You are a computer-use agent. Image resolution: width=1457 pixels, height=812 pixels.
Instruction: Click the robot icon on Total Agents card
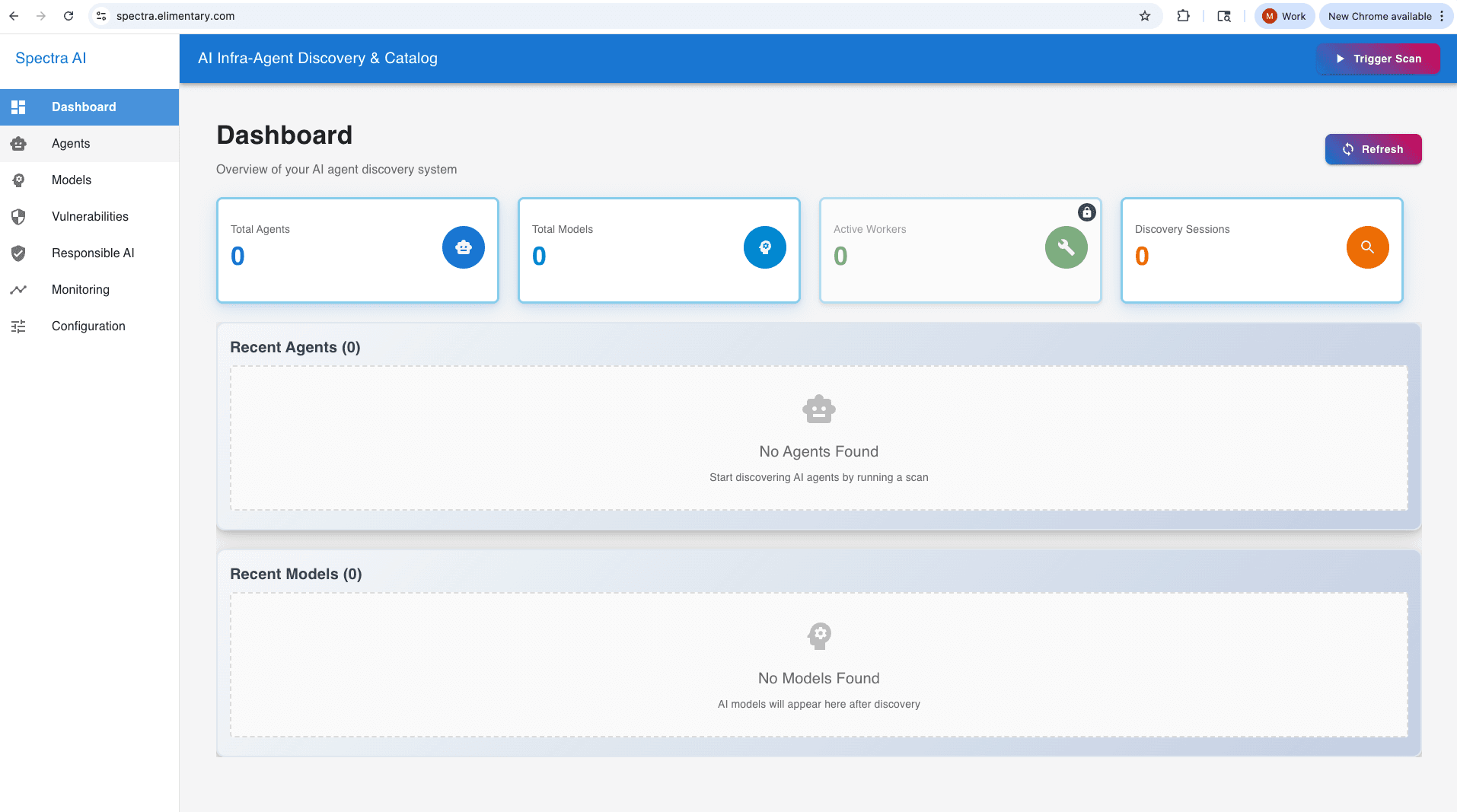pyautogui.click(x=463, y=247)
